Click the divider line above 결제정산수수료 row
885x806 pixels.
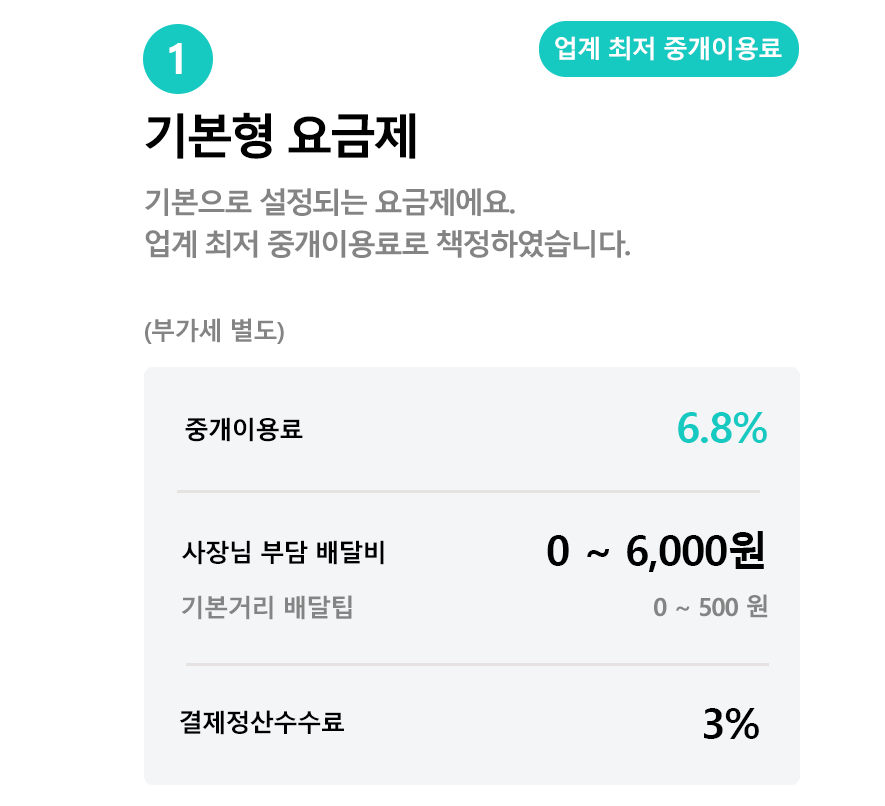click(x=476, y=664)
